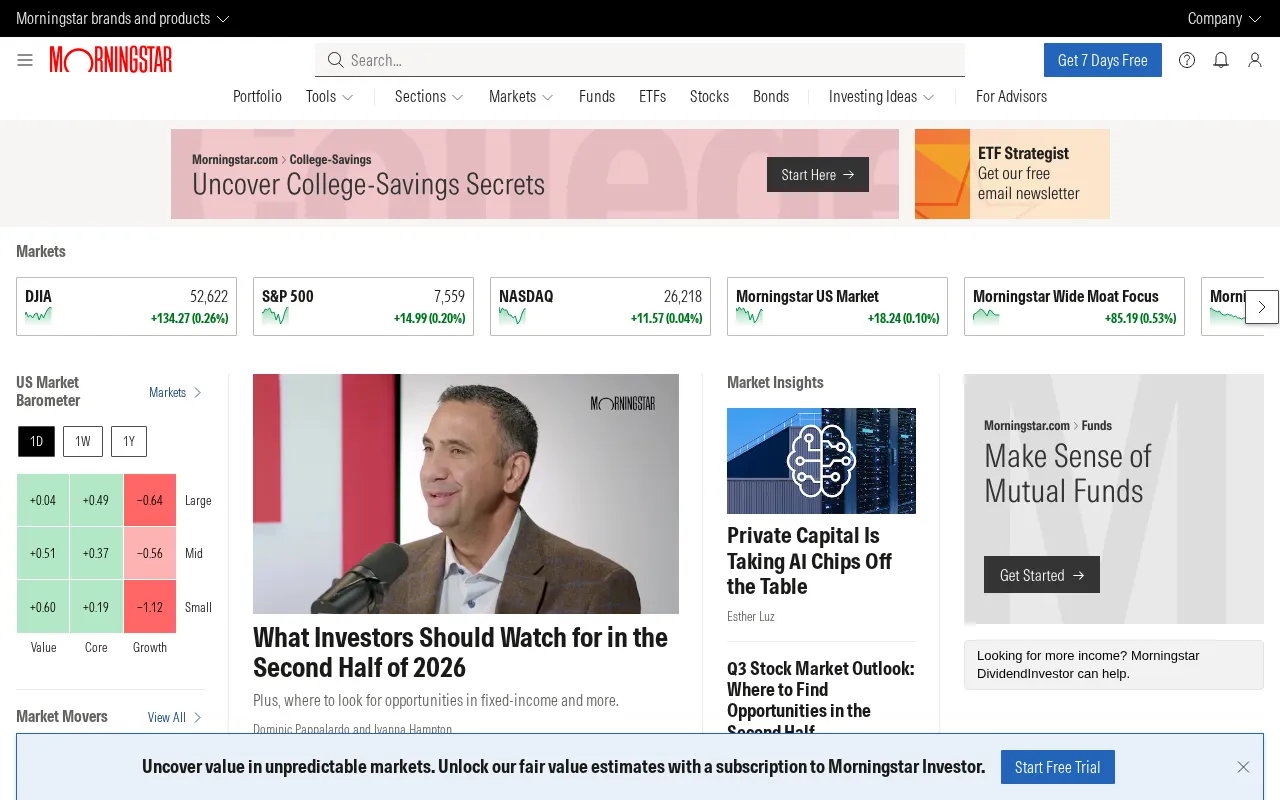Open the Tools dropdown menu
Screen dimensions: 1280x800
(x=330, y=96)
